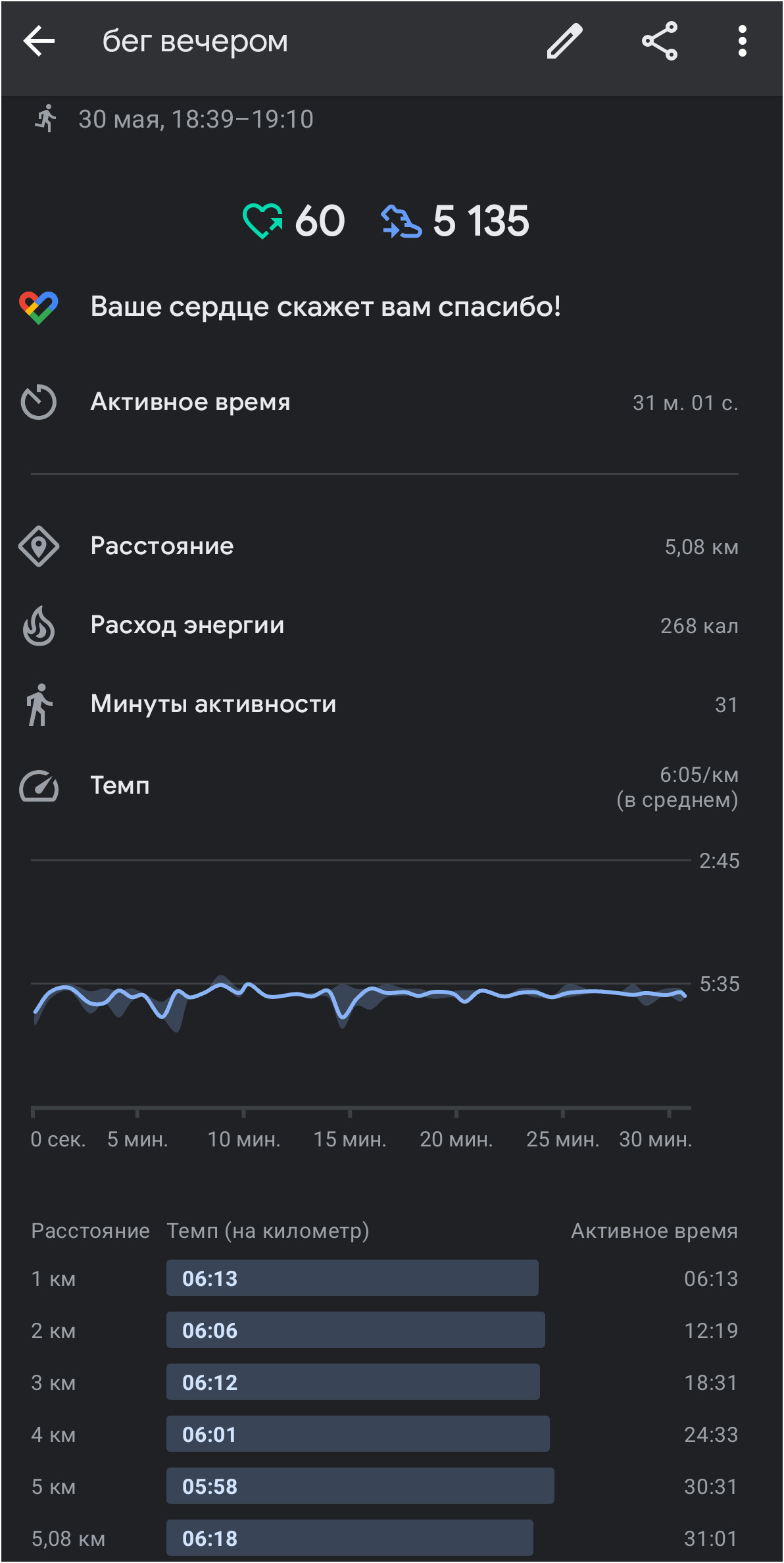Open edit with the pencil icon
The image size is (784, 1563).
(565, 41)
